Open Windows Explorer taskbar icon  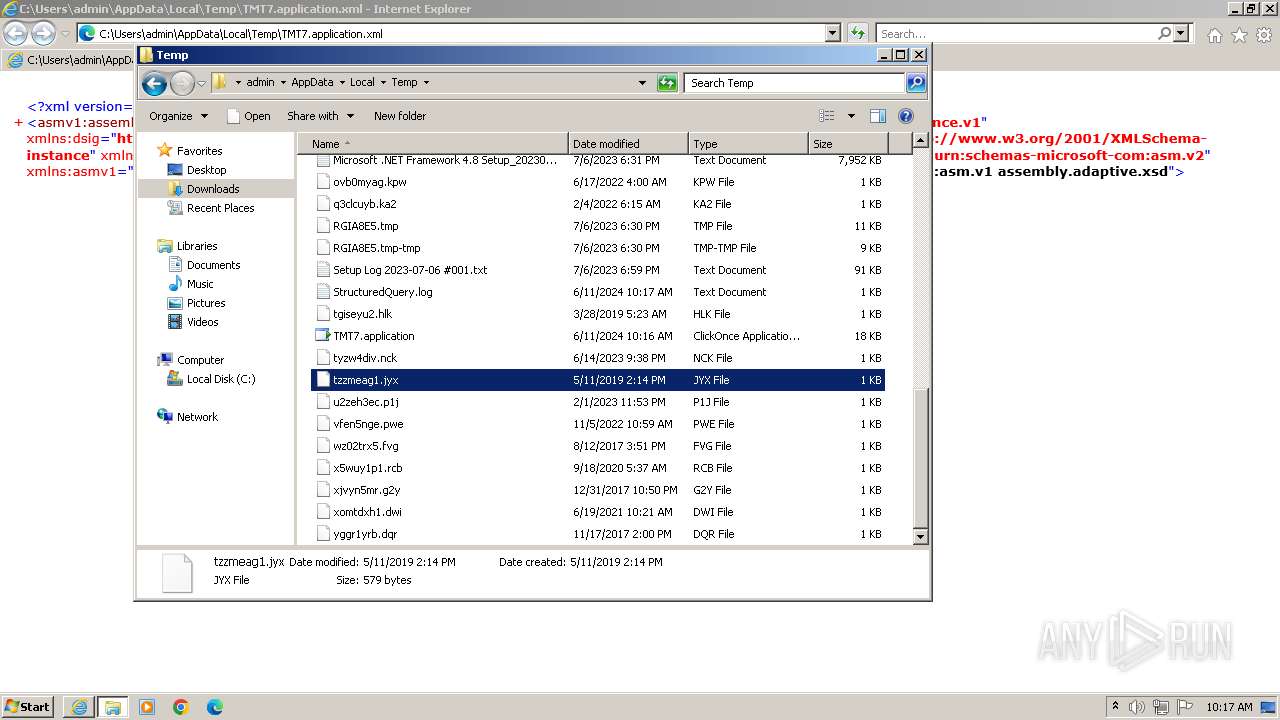(x=113, y=707)
